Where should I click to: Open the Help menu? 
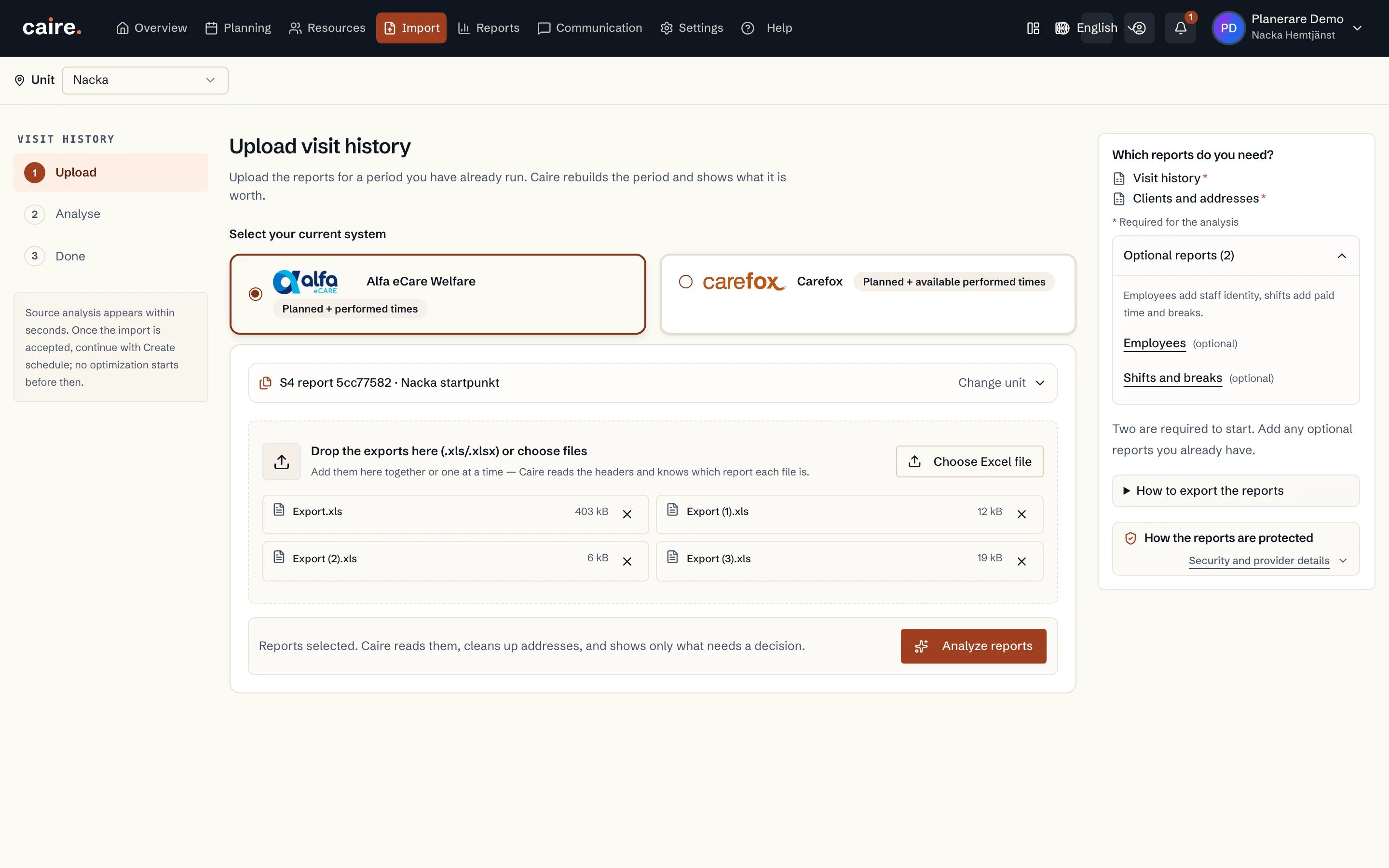pyautogui.click(x=767, y=28)
